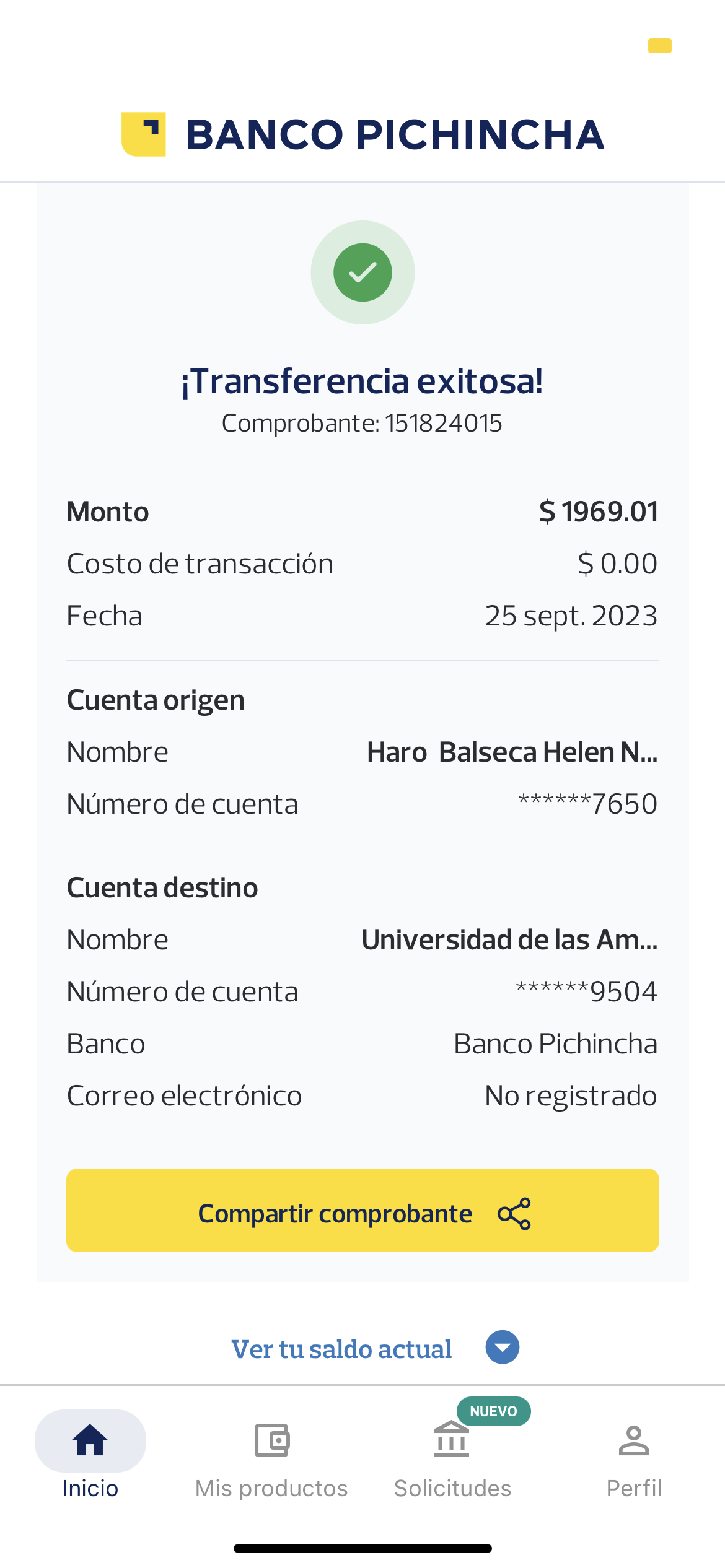The image size is (725, 1568).
Task: Tap the truncated origin name Haro Balseca
Action: pyautogui.click(x=512, y=752)
